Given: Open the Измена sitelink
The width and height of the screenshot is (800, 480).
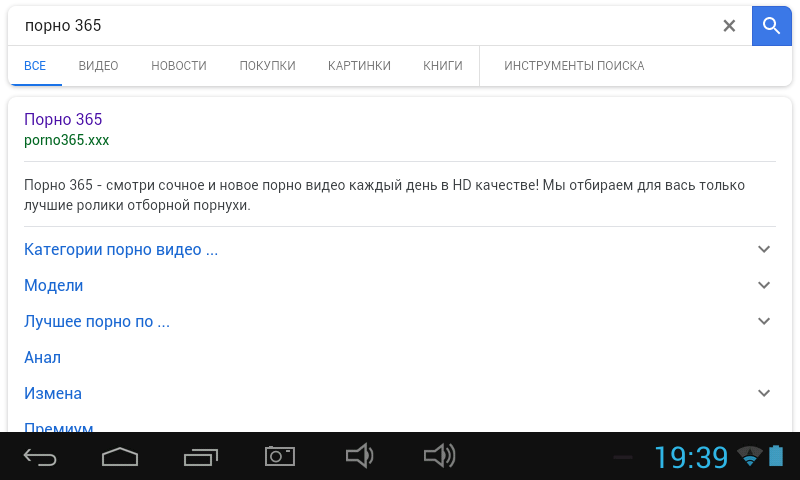Looking at the screenshot, I should [53, 393].
